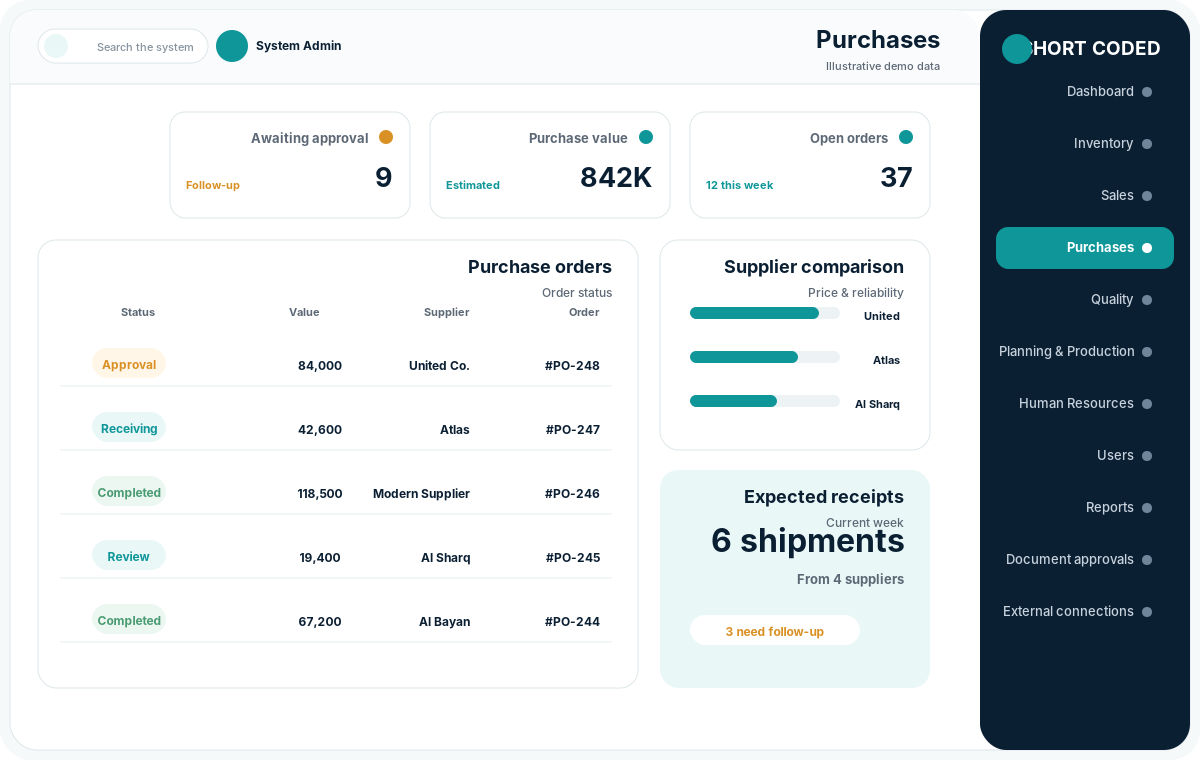This screenshot has width=1200, height=760.
Task: Click the System Admin user name
Action: (x=298, y=46)
